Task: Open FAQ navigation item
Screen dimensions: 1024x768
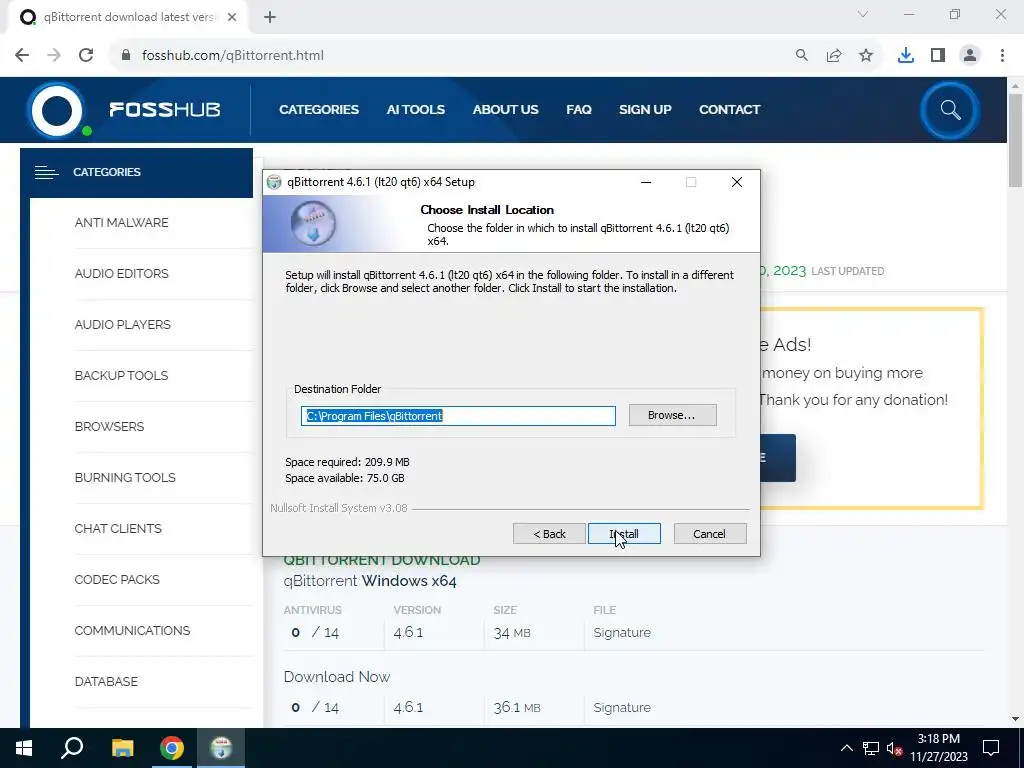Action: pyautogui.click(x=579, y=110)
